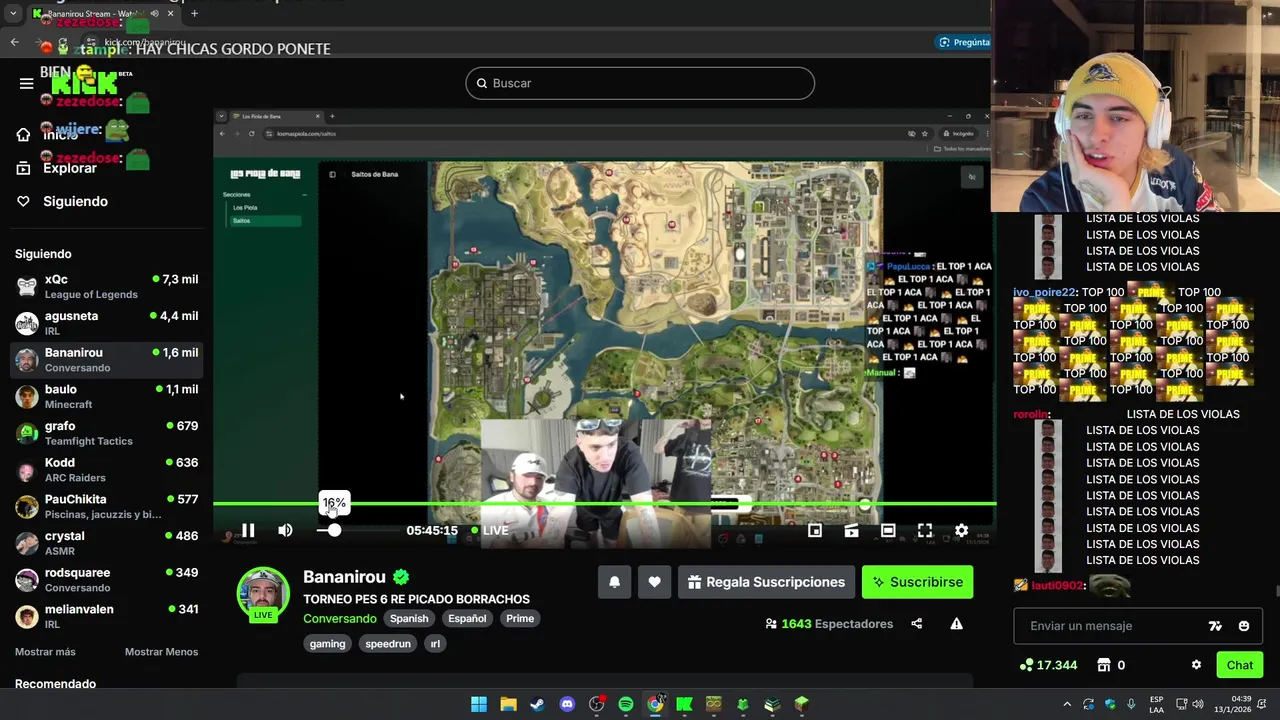
Task: Open grafo Teamfight Tactics stream
Action: tap(106, 433)
